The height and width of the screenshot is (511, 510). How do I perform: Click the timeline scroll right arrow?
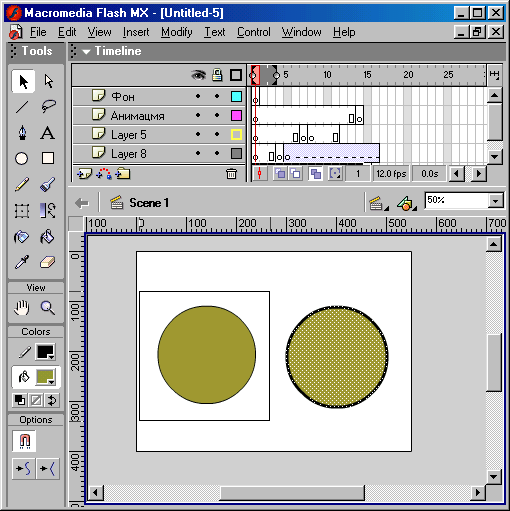(479, 174)
